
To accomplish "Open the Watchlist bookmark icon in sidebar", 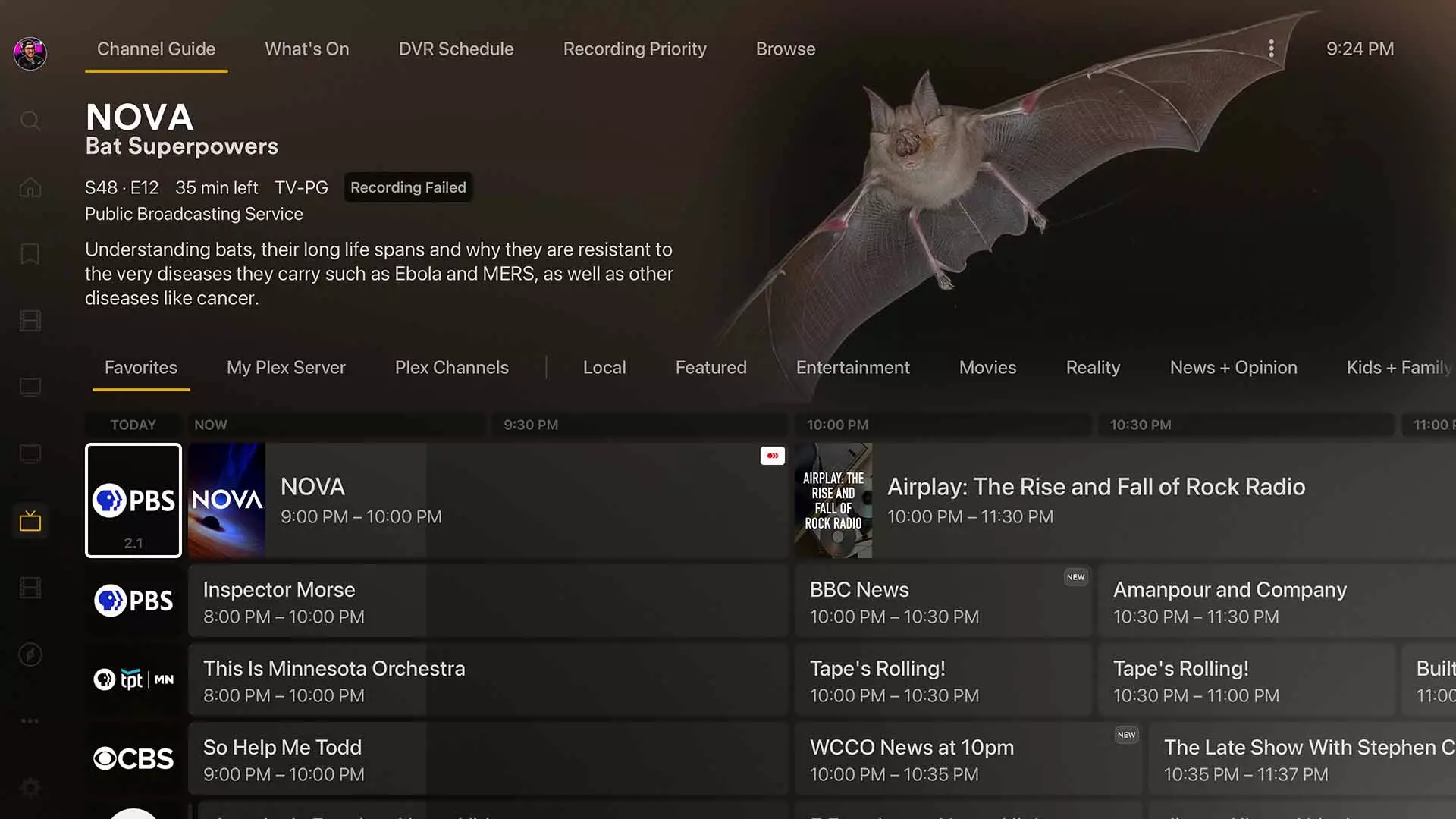I will coord(30,254).
